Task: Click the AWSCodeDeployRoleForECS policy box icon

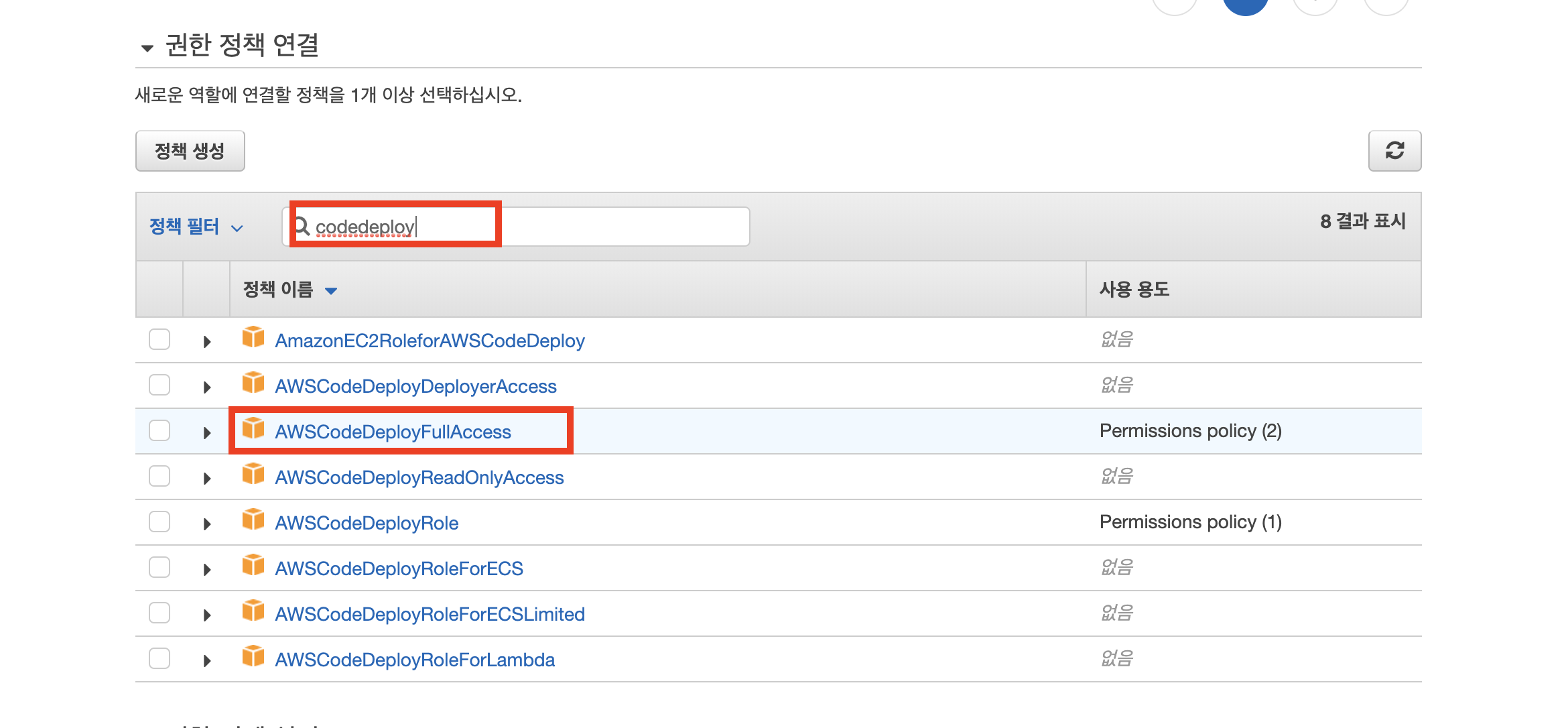Action: pos(253,565)
